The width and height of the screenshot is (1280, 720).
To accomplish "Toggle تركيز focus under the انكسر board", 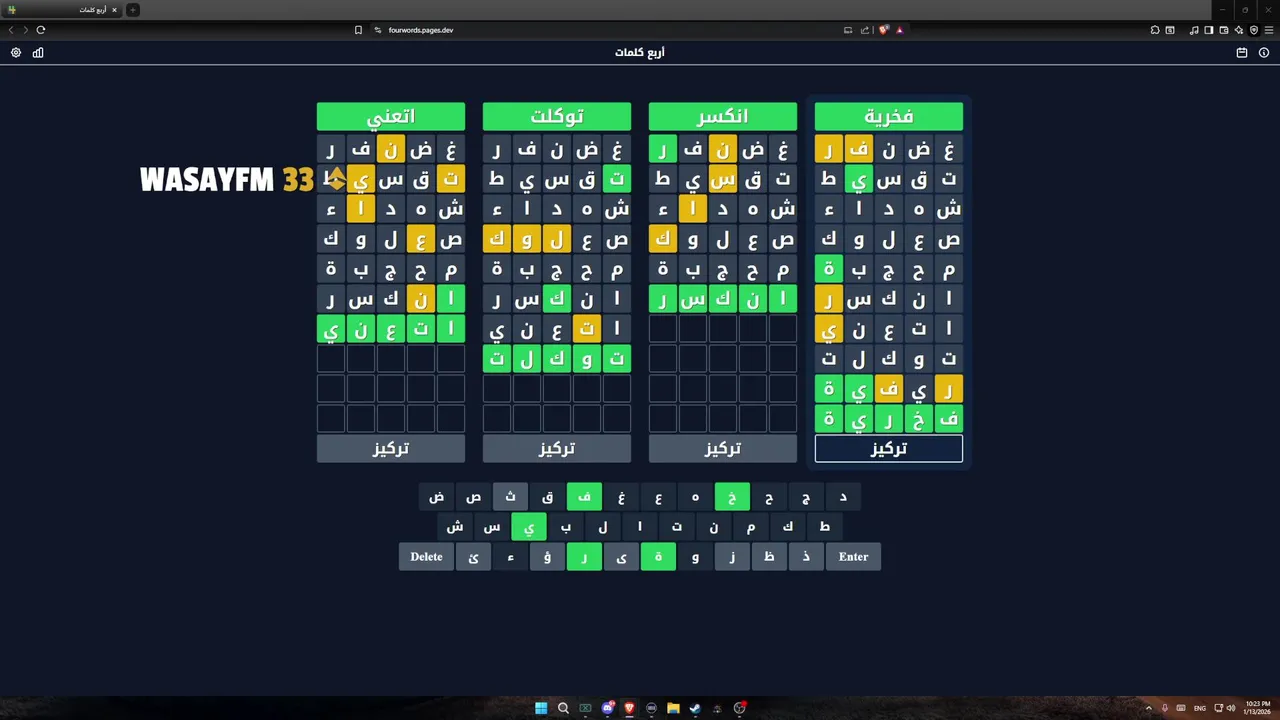I will click(x=723, y=449).
